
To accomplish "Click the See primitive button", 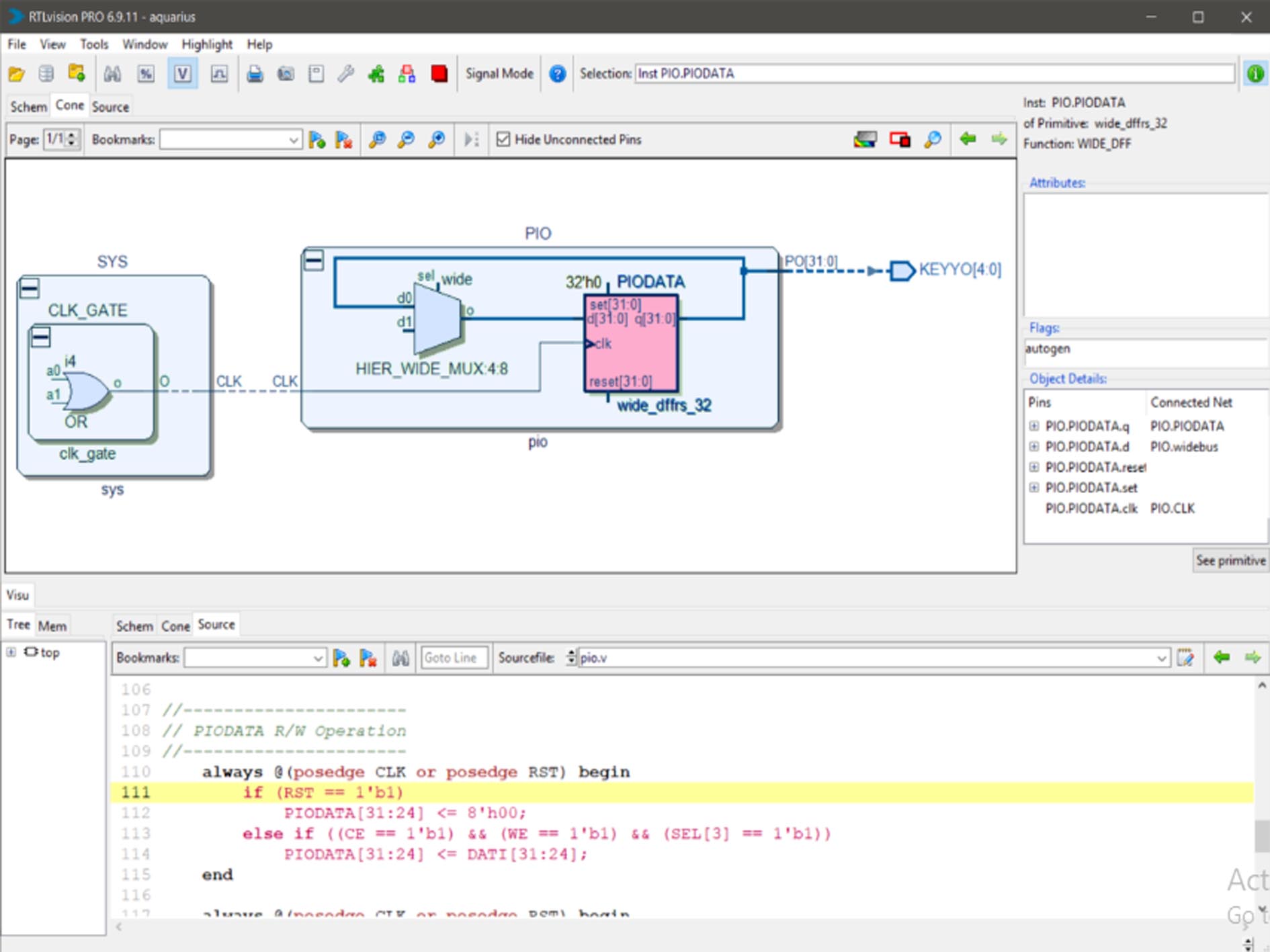I will click(x=1230, y=560).
